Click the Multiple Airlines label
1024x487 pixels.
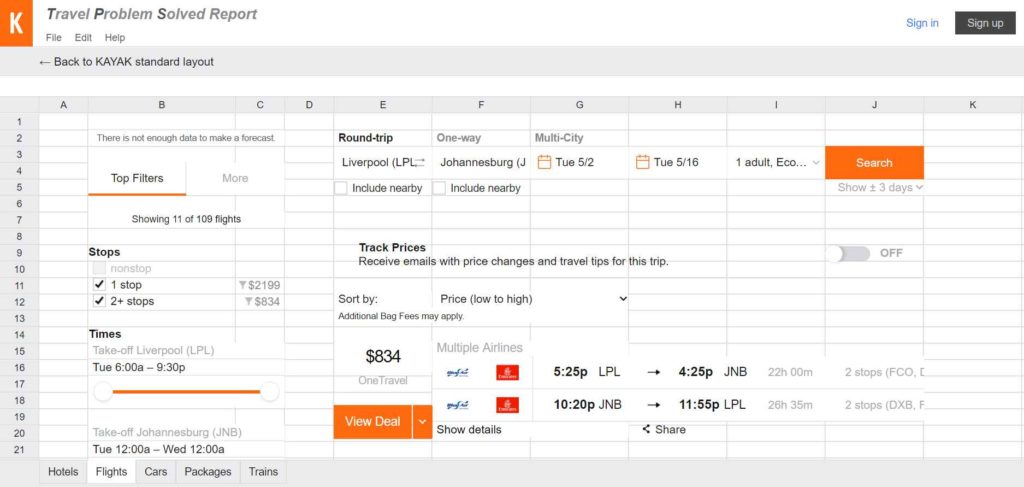click(479, 348)
